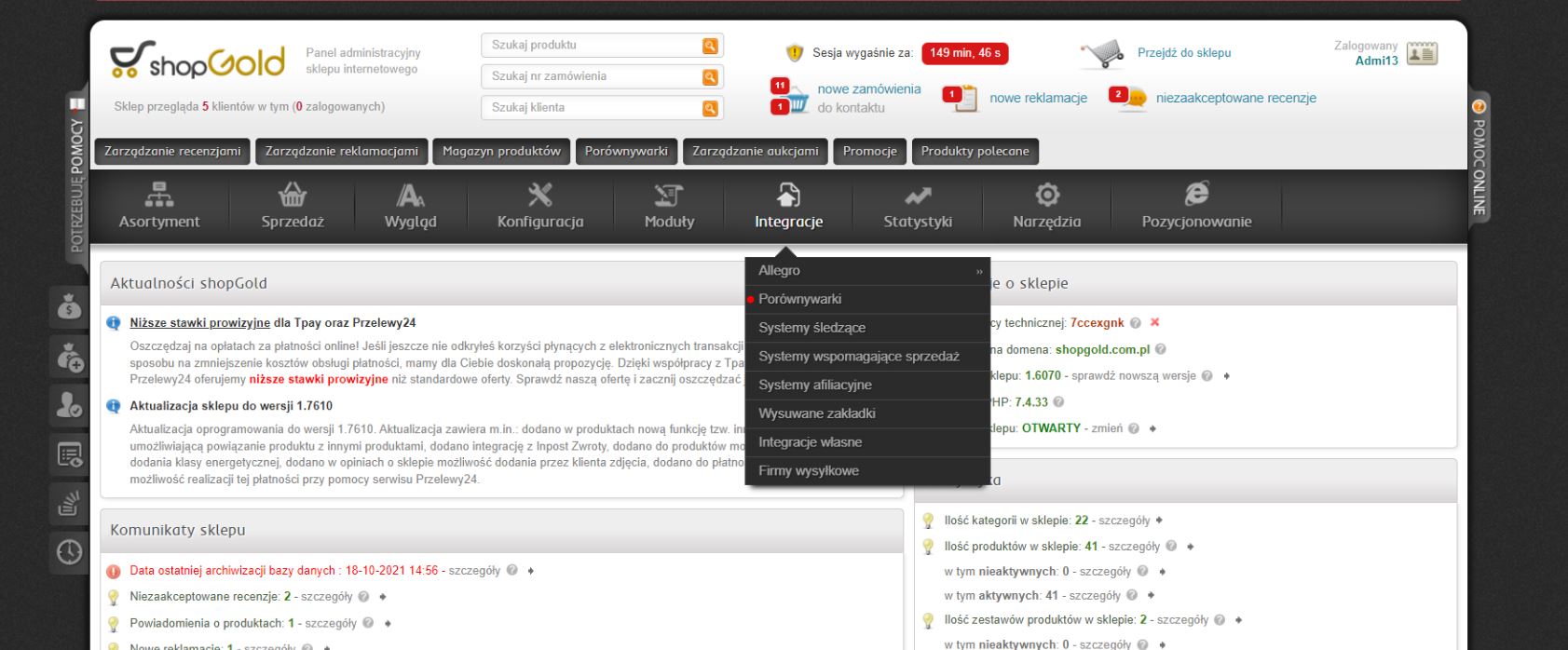
Task: Click the Szukaj nr zamówienia input field
Action: (x=592, y=76)
